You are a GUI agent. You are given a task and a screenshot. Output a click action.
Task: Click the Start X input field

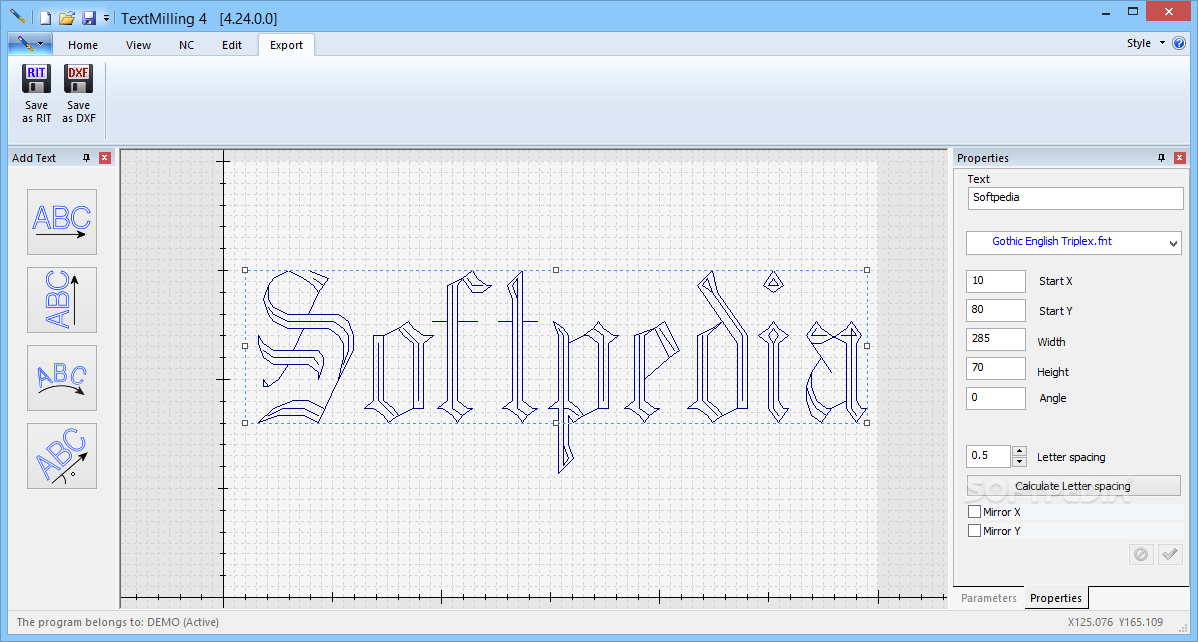pyautogui.click(x=996, y=281)
